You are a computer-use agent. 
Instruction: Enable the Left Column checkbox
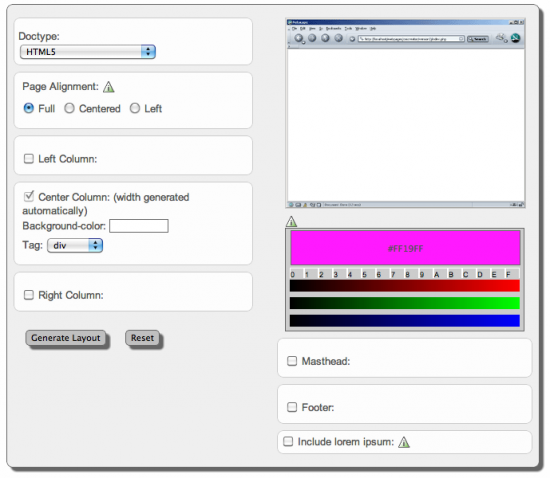(x=29, y=159)
